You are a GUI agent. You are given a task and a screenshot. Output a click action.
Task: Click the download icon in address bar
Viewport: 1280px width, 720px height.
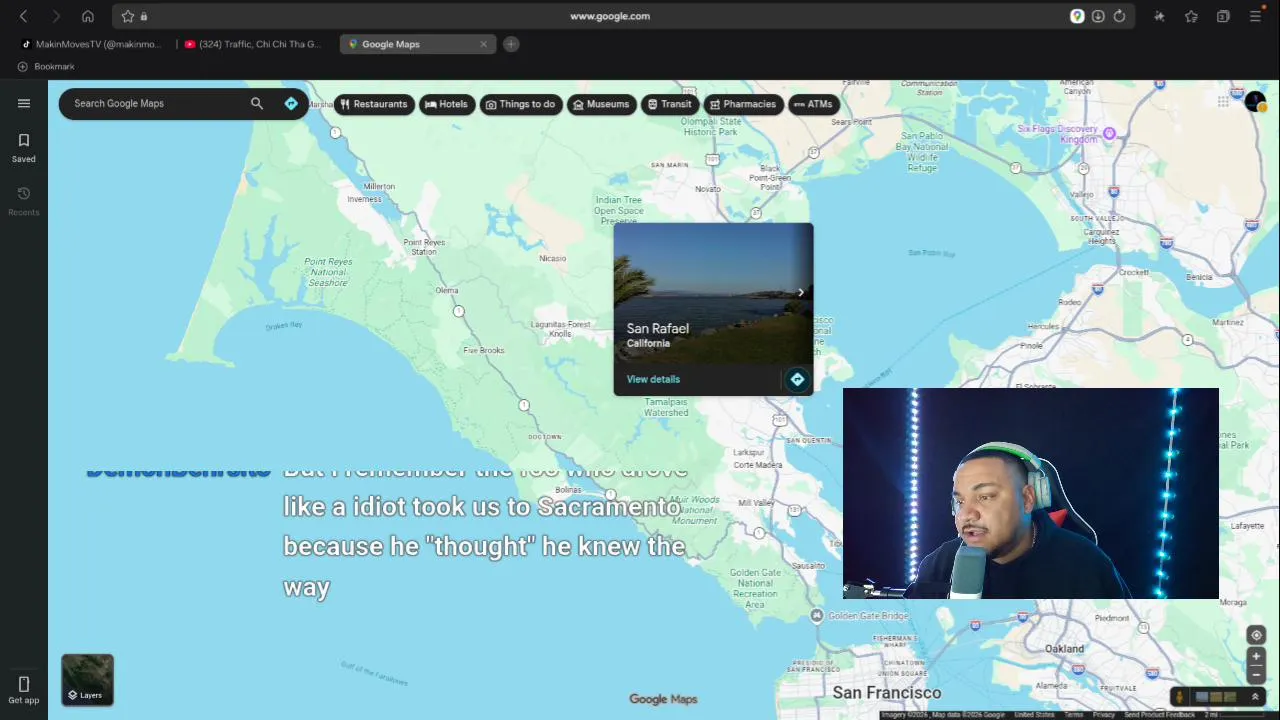pos(1098,16)
